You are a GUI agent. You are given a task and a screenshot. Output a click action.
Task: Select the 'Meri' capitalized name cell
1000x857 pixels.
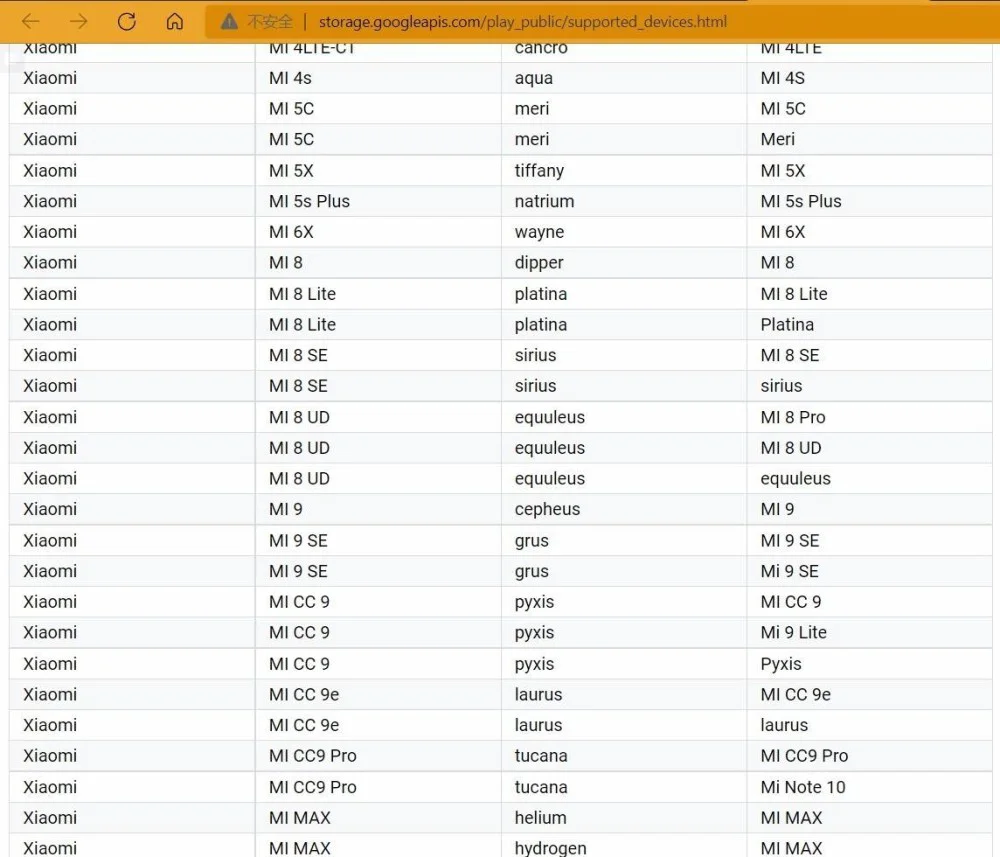pos(869,139)
